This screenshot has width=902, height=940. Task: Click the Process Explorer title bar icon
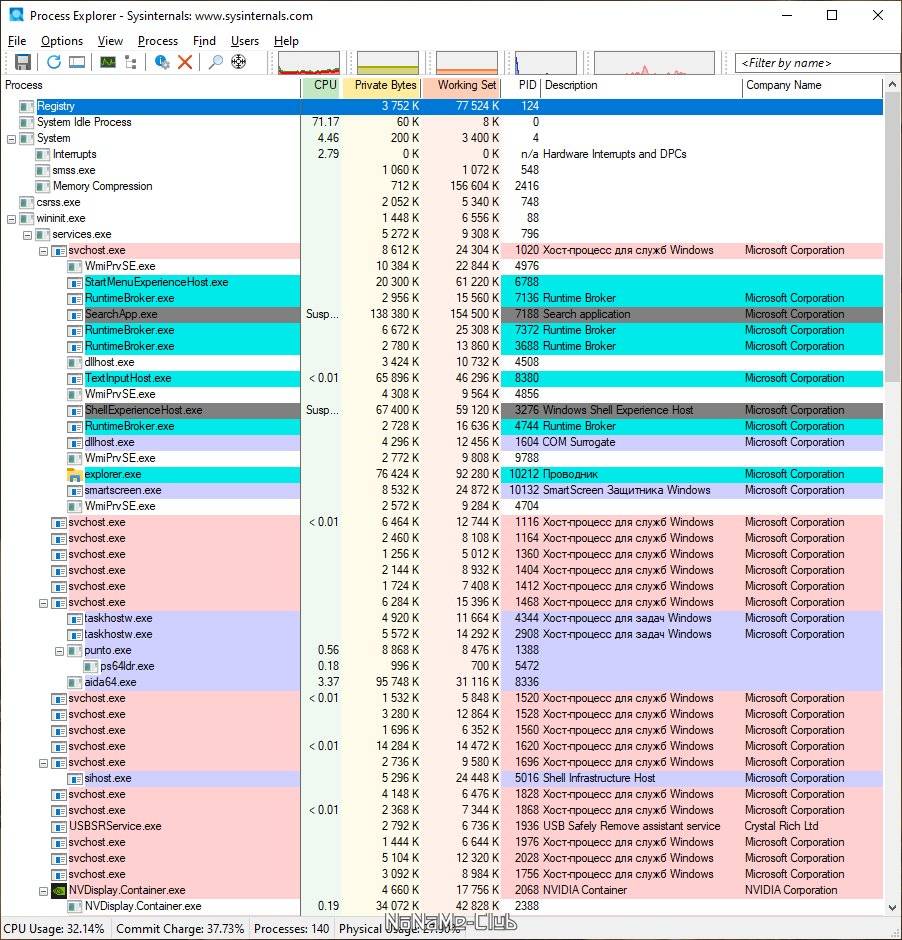point(16,14)
